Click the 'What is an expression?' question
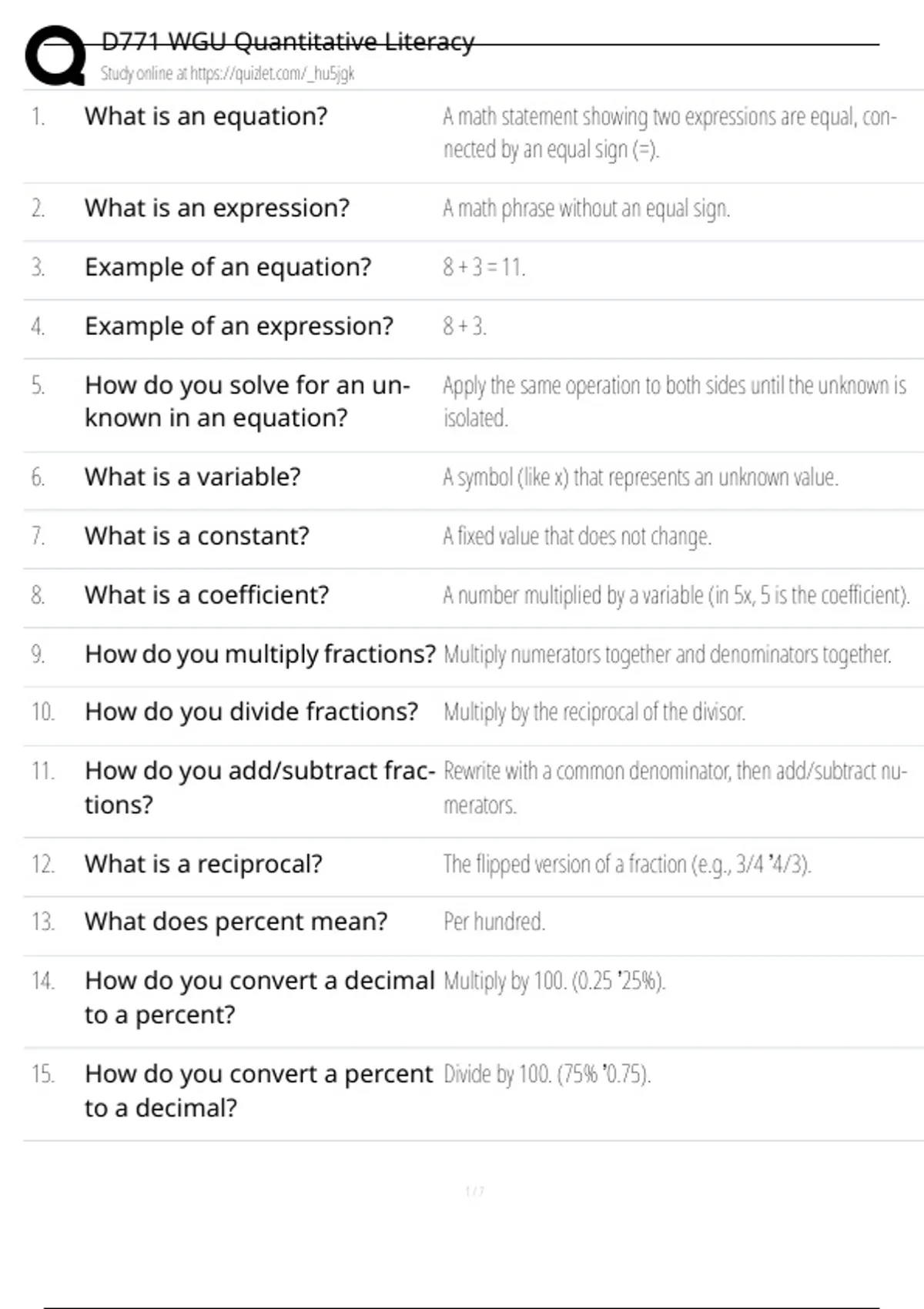Screen dimensions: 924x1309 tap(216, 208)
